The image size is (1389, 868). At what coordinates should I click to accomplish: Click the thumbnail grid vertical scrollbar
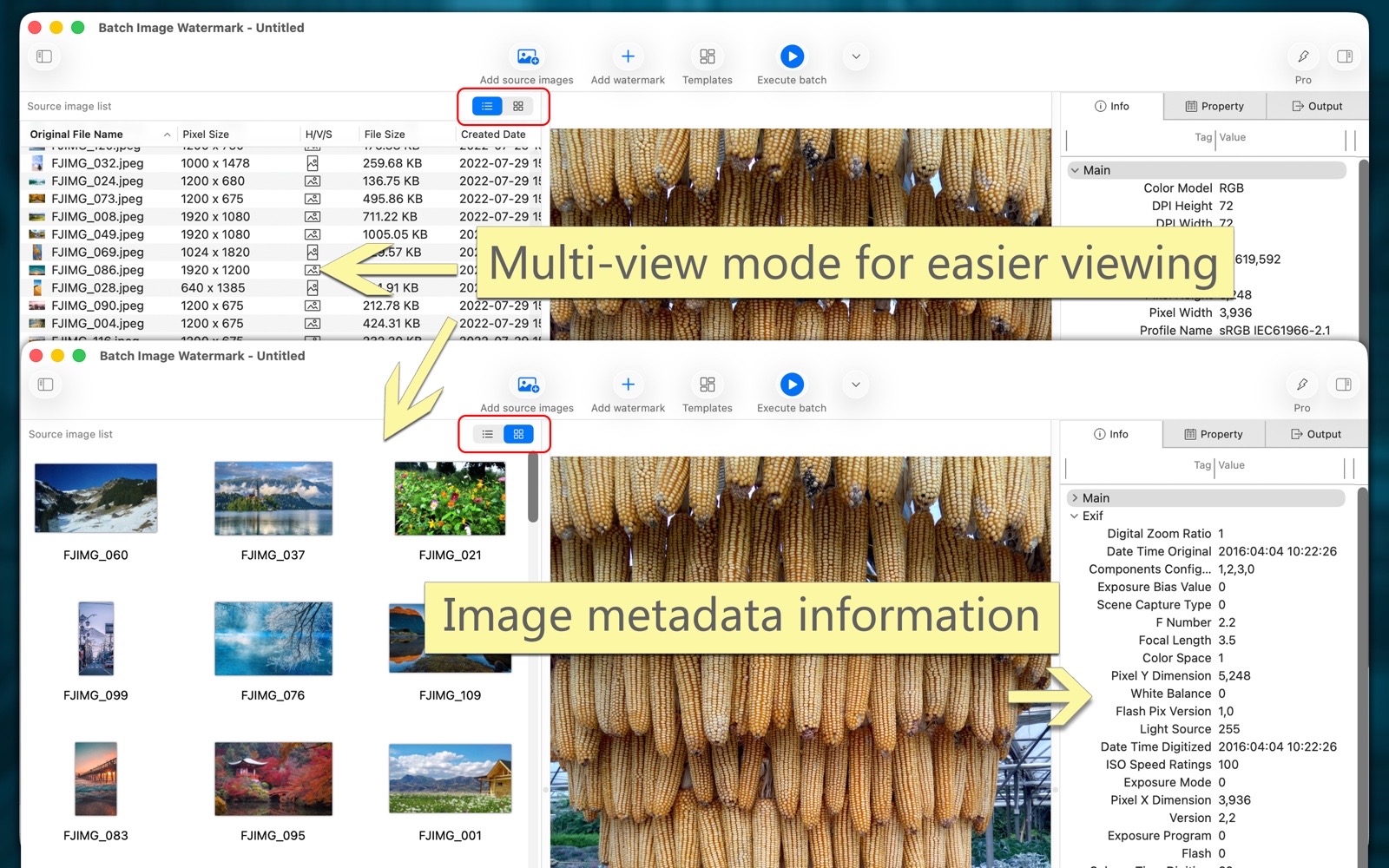tap(533, 488)
